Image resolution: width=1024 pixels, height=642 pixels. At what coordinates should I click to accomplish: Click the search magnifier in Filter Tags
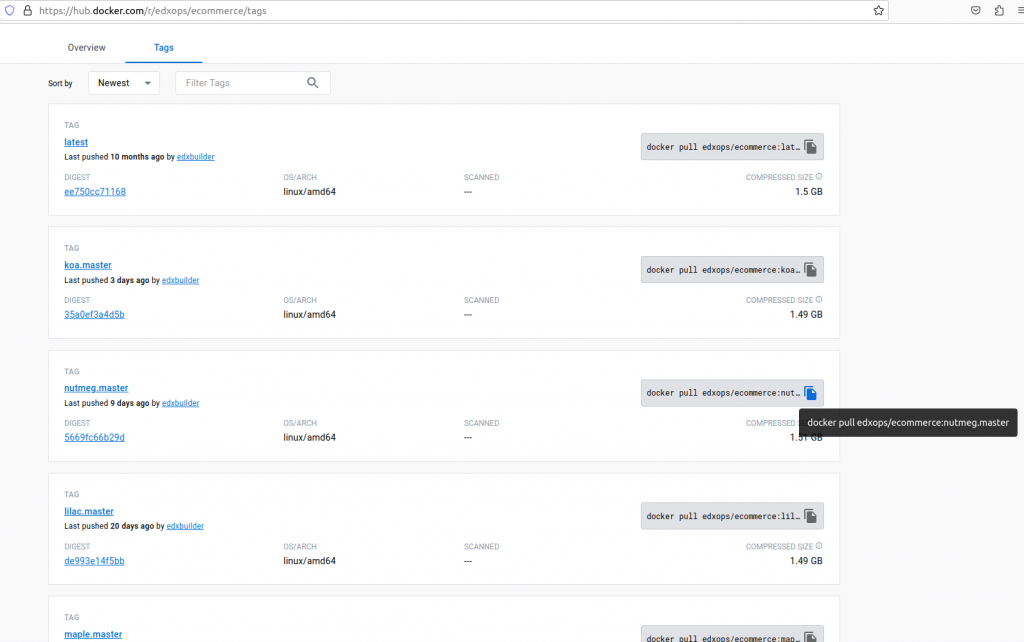tap(313, 83)
